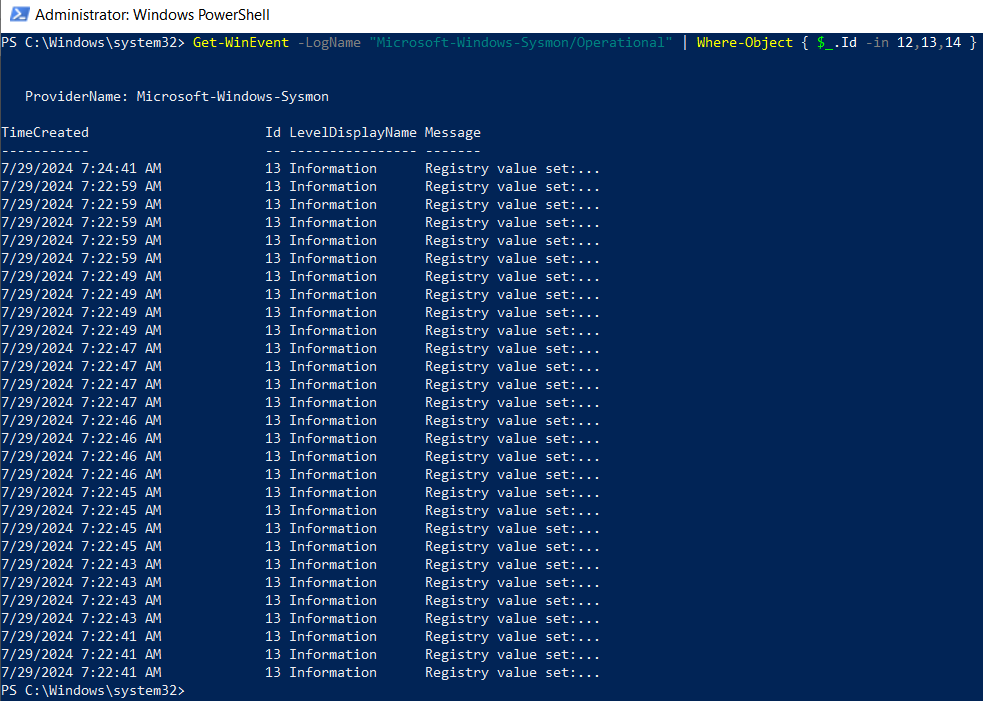The image size is (983, 701).
Task: Click the -LogName parameter in the command
Action: [x=329, y=43]
